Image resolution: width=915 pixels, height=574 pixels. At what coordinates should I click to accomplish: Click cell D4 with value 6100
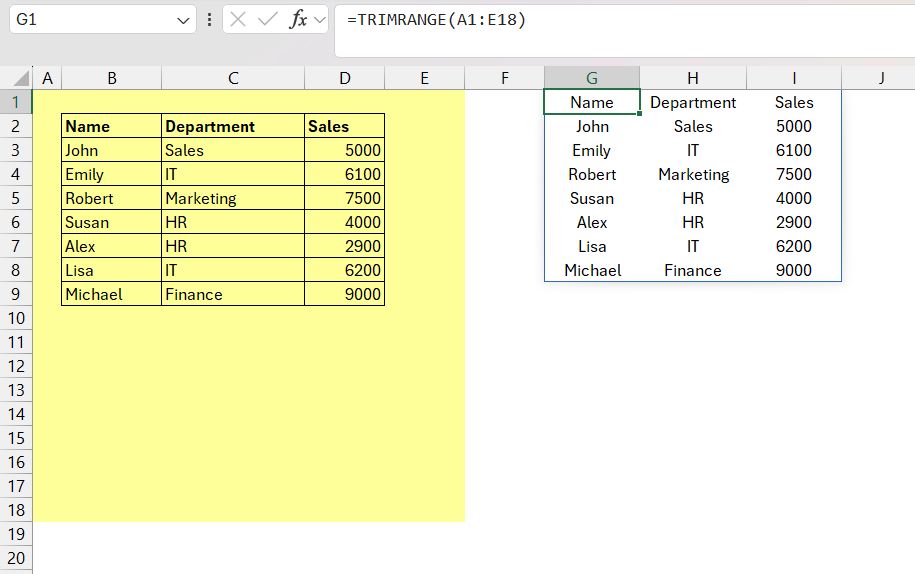click(344, 174)
